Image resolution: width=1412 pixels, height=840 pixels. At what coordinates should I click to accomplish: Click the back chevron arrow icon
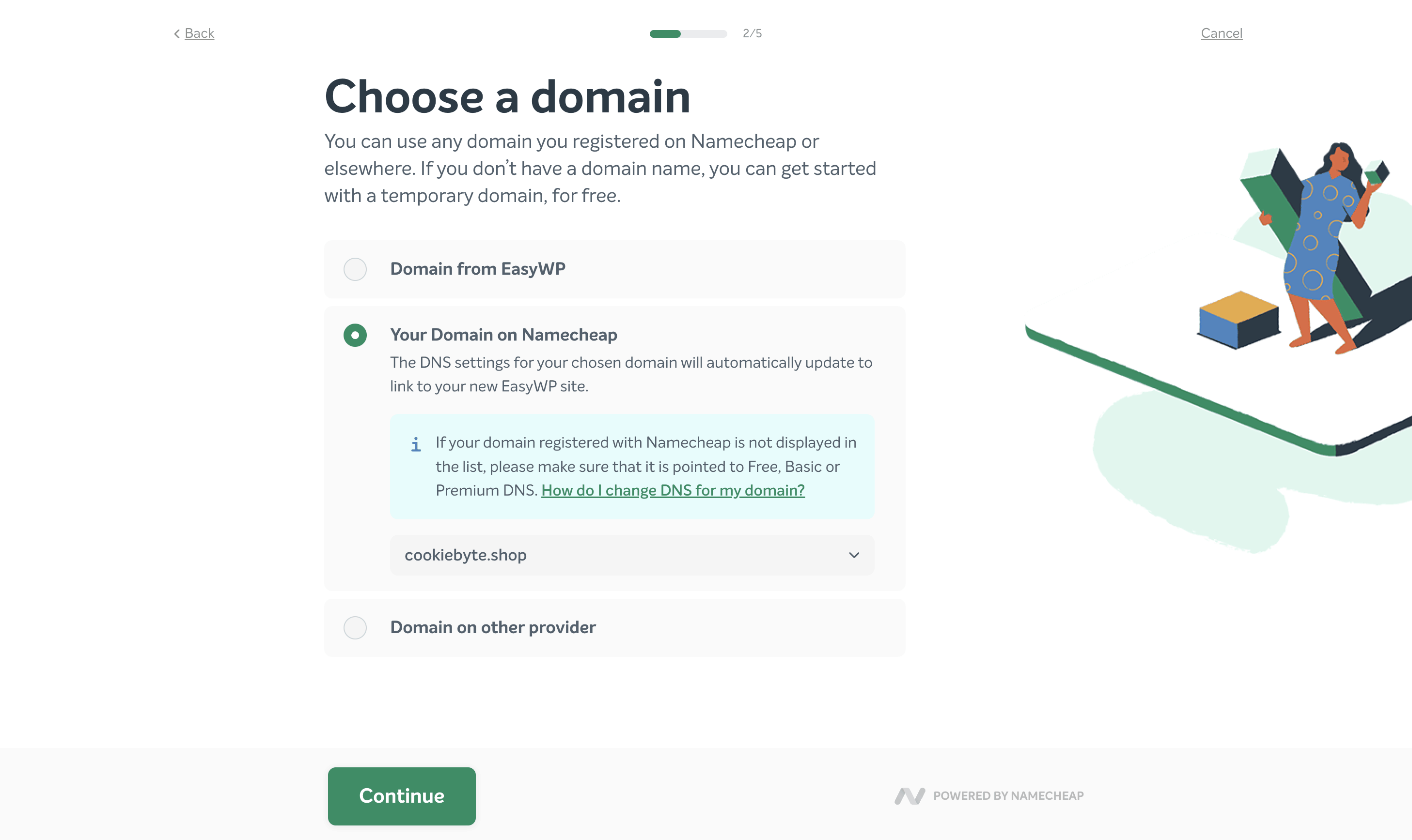(x=177, y=34)
